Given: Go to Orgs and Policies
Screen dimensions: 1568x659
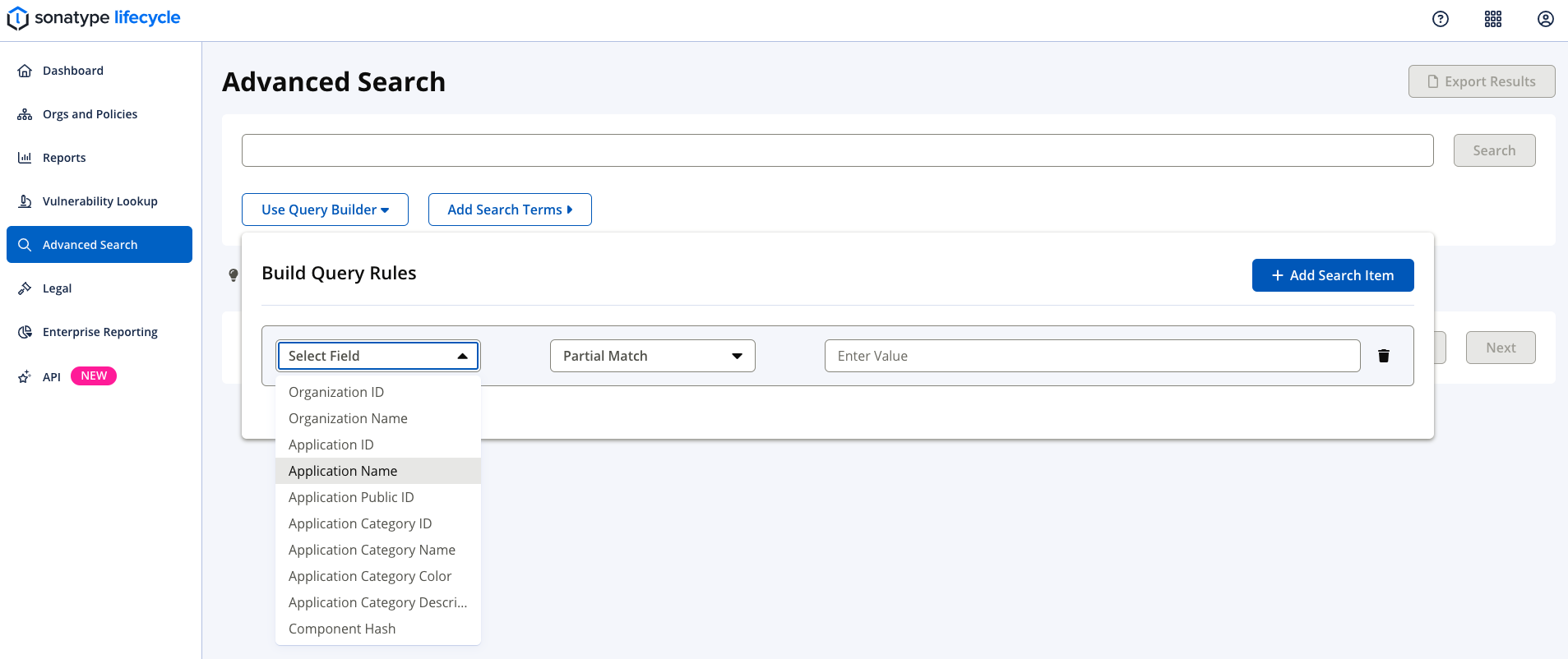Looking at the screenshot, I should (90, 114).
